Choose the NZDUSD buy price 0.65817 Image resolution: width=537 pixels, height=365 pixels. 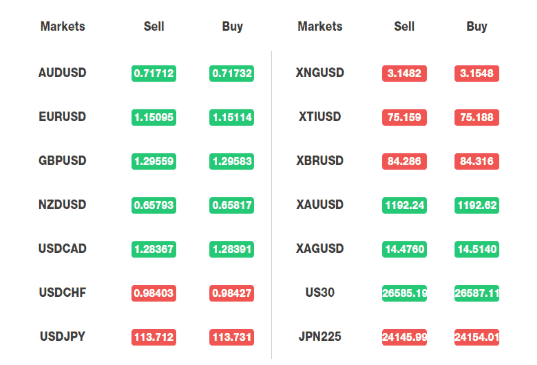pyautogui.click(x=232, y=205)
